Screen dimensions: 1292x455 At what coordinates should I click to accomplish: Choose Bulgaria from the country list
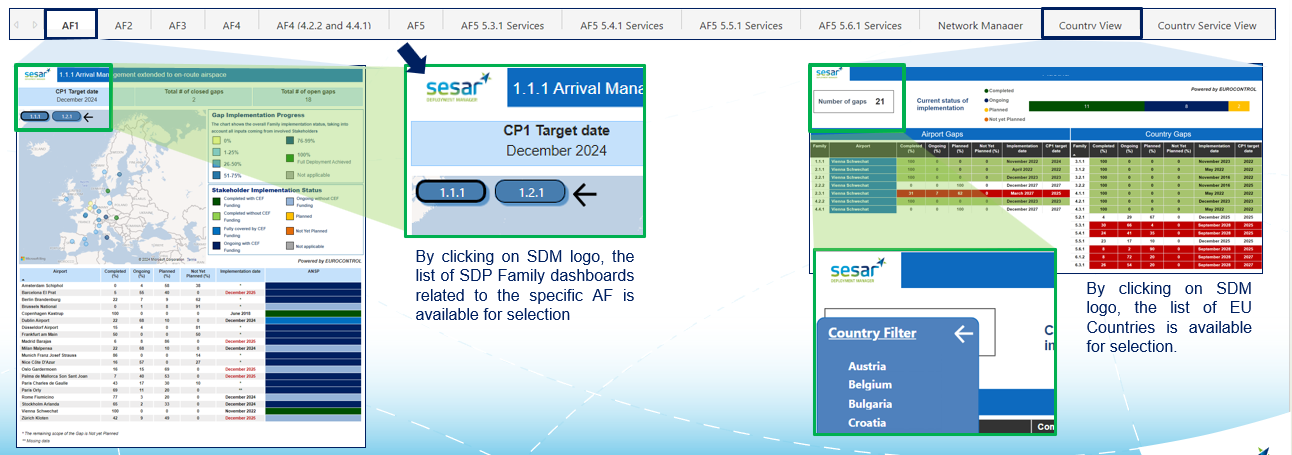pos(870,404)
